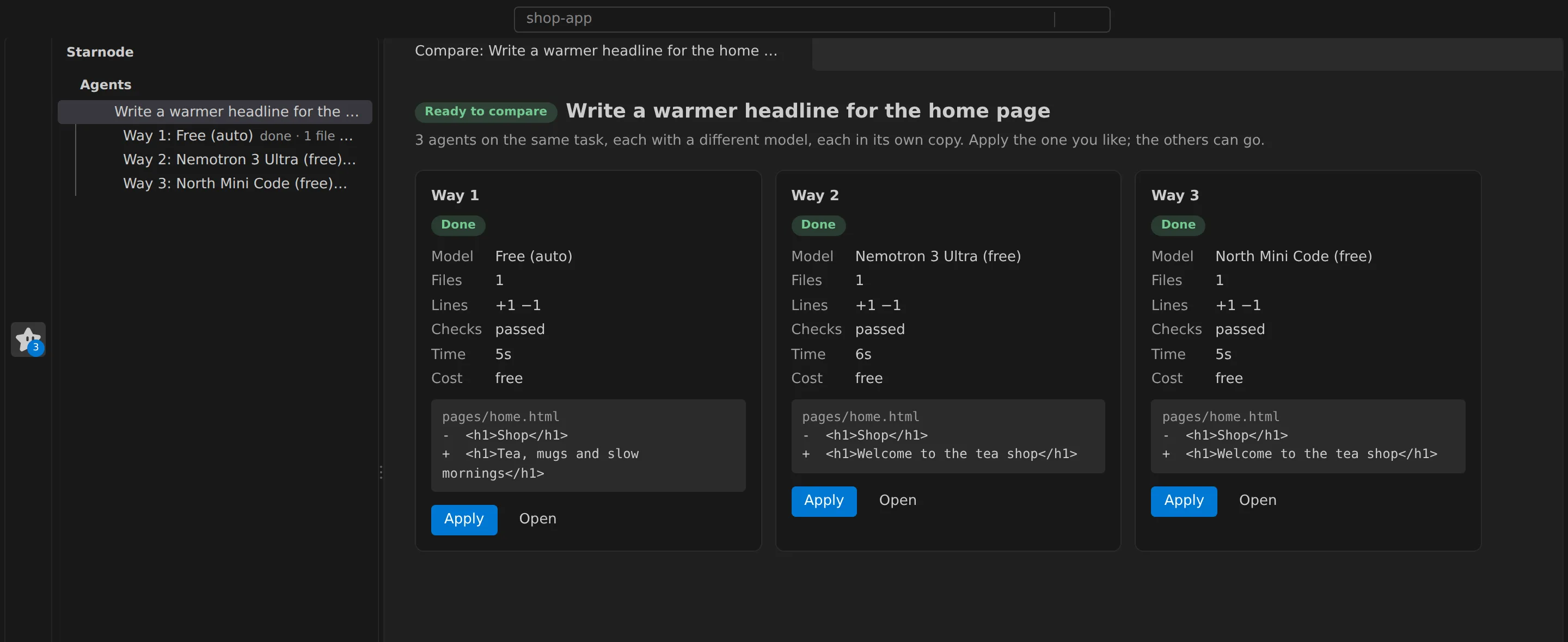Click the 'Tea, mugs and slow mornings' diff line
The height and width of the screenshot is (642, 1568).
[540, 464]
